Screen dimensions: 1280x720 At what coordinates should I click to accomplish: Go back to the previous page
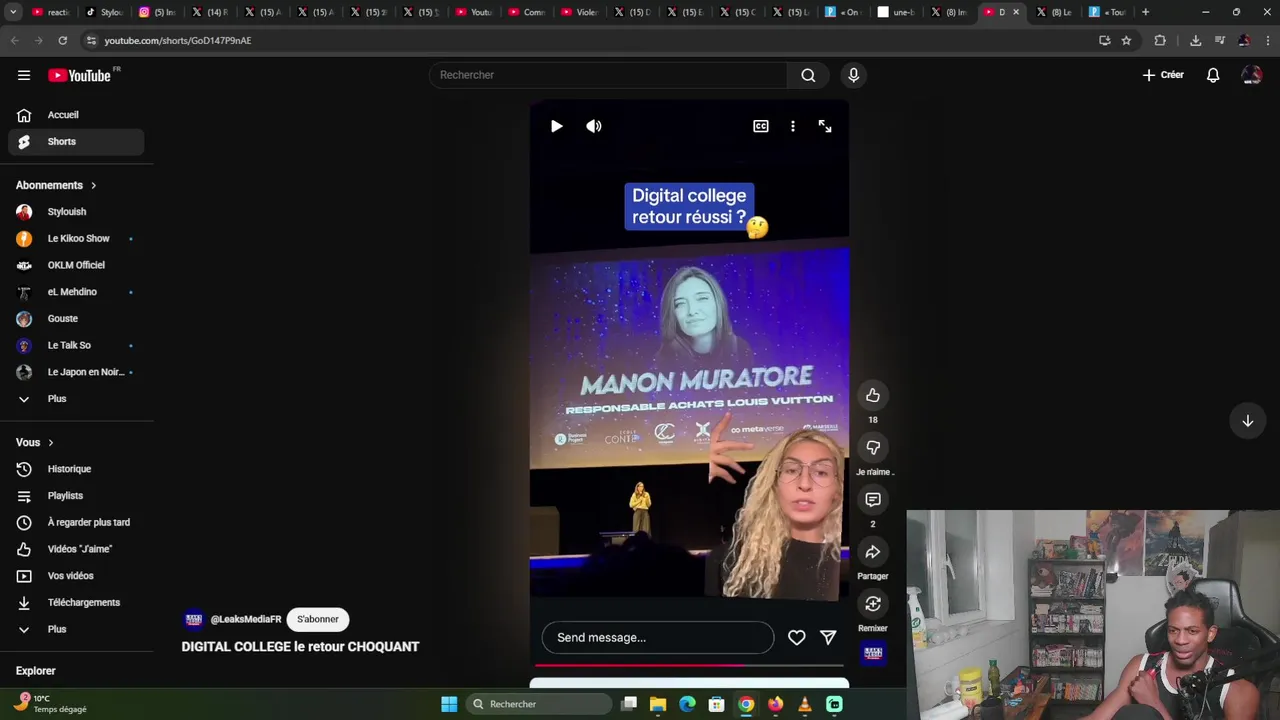(x=14, y=40)
